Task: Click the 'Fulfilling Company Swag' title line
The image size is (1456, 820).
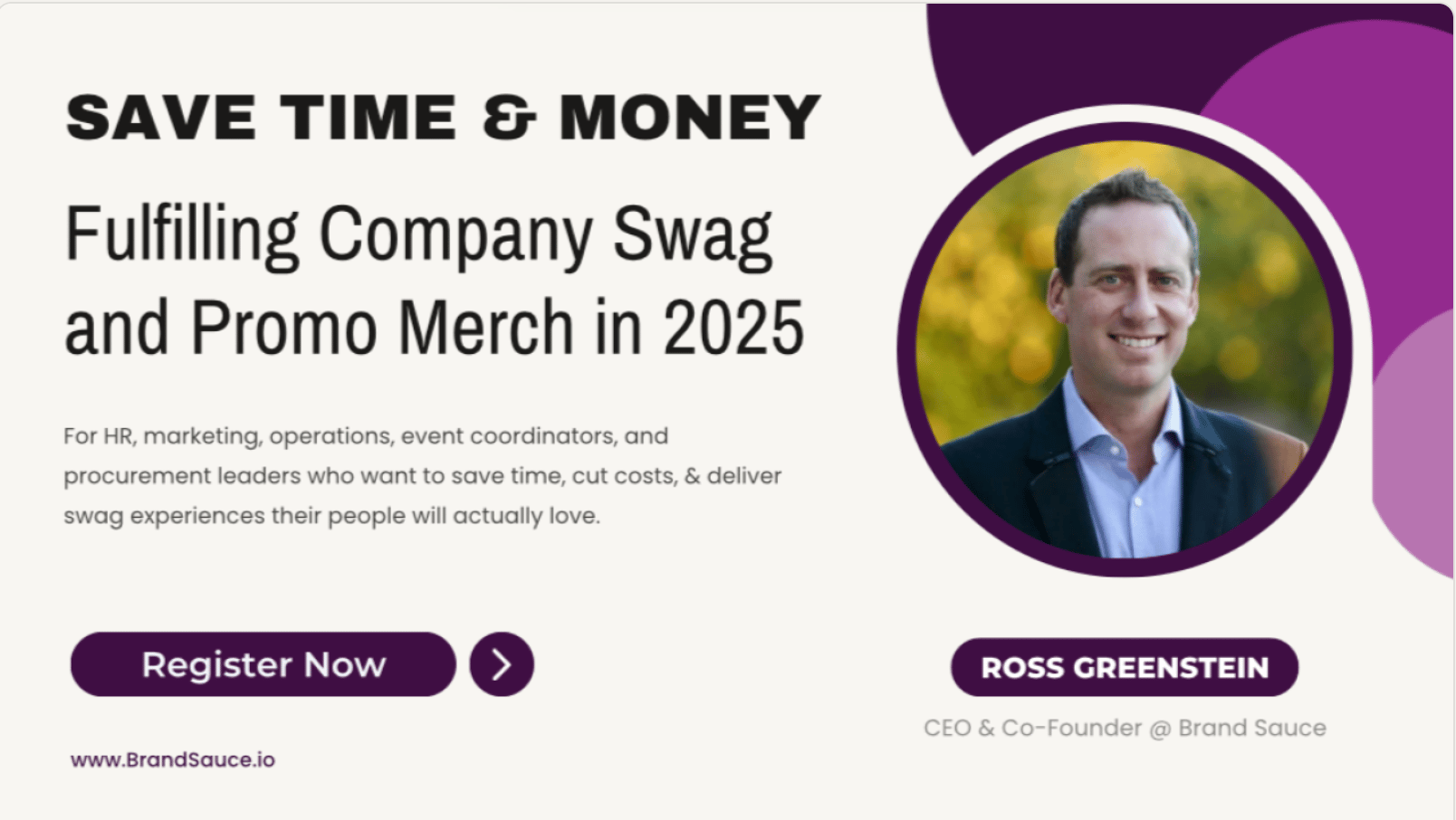Action: pos(418,235)
